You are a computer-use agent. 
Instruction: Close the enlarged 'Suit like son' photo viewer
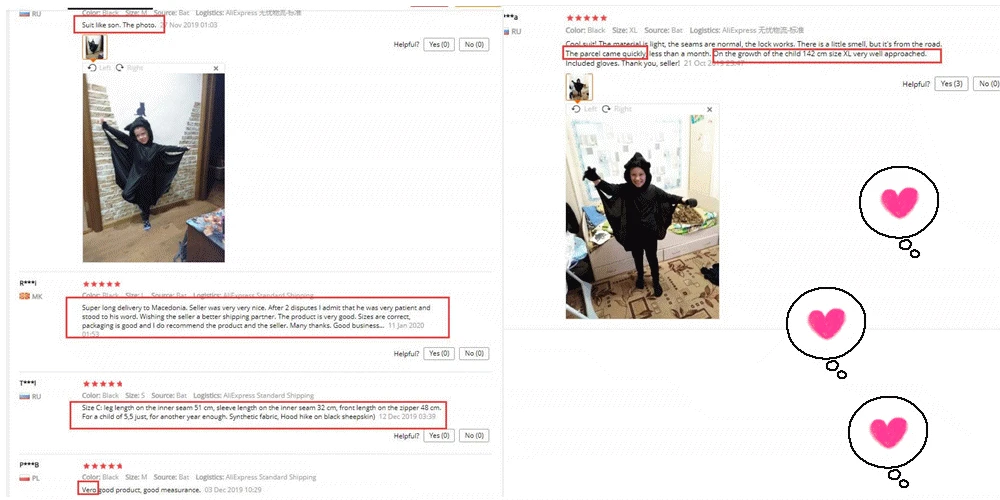(216, 68)
